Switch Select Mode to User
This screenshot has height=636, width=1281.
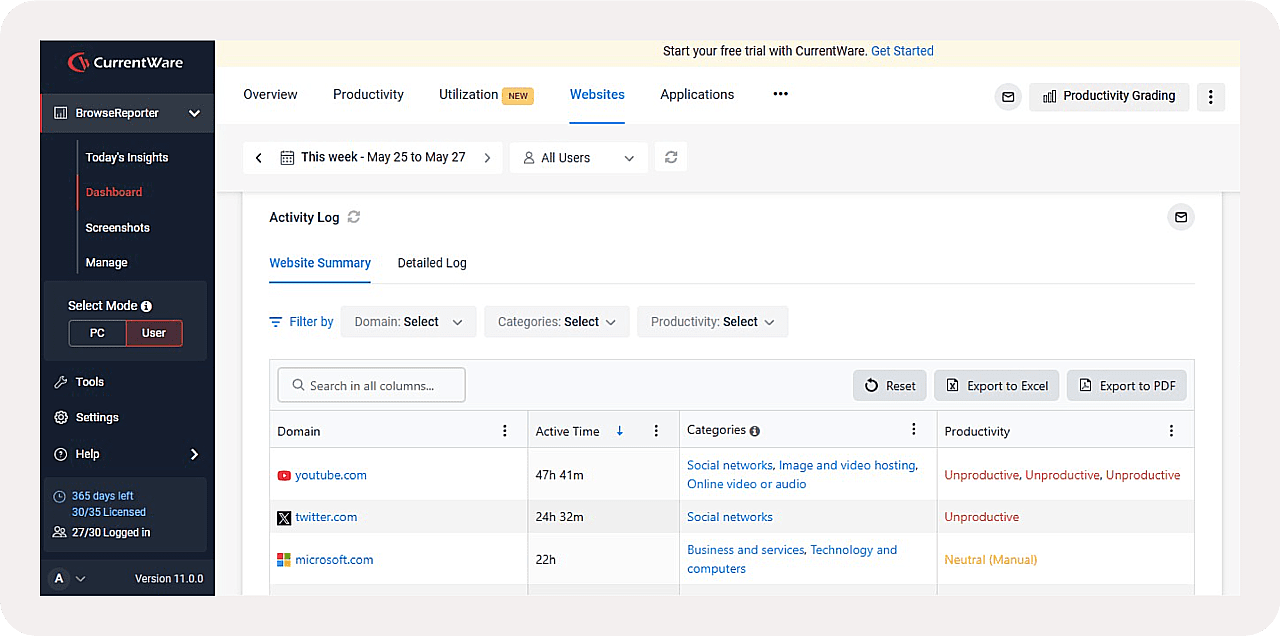154,333
